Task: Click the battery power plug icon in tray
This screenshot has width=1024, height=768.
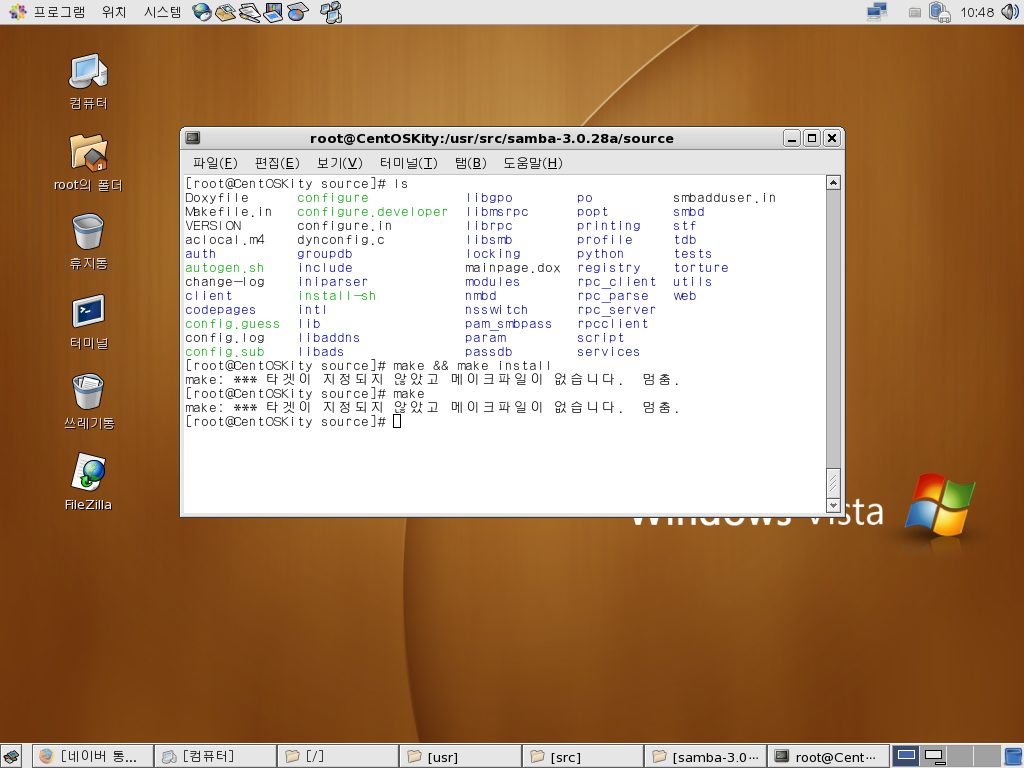Action: [x=939, y=12]
